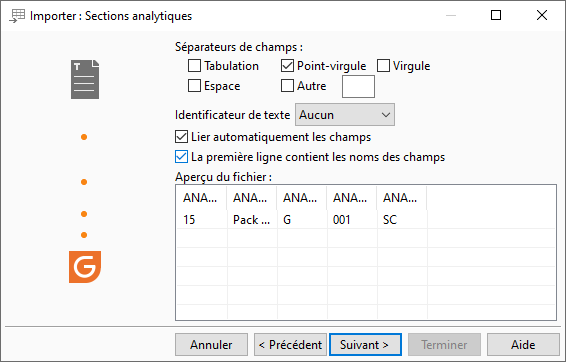This screenshot has width=566, height=362.
Task: Click the Suivant button
Action: point(365,345)
